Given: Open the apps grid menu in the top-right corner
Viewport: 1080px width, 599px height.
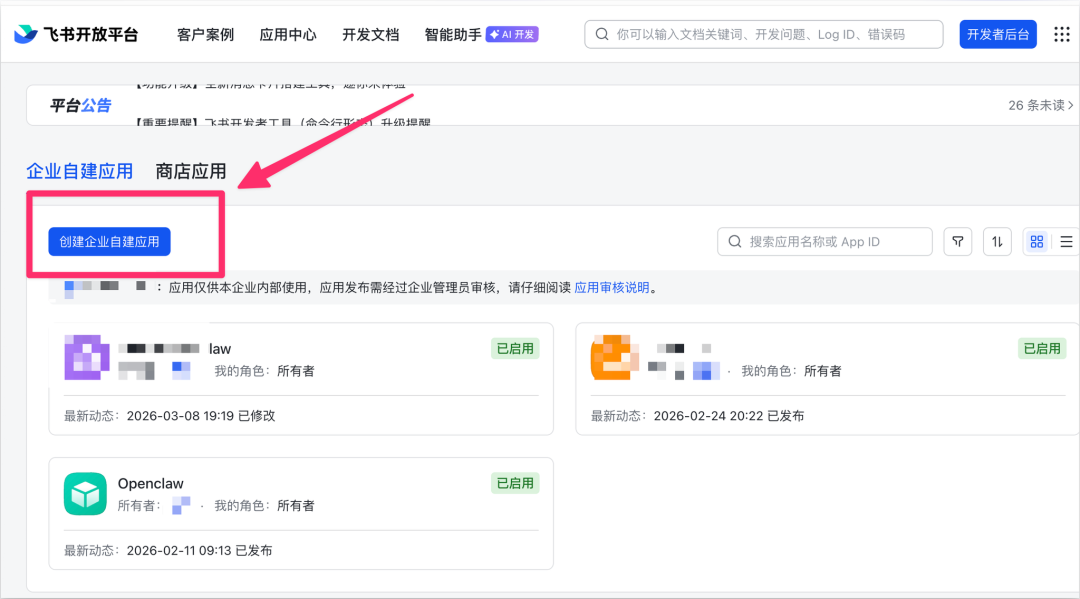Looking at the screenshot, I should [x=1062, y=33].
